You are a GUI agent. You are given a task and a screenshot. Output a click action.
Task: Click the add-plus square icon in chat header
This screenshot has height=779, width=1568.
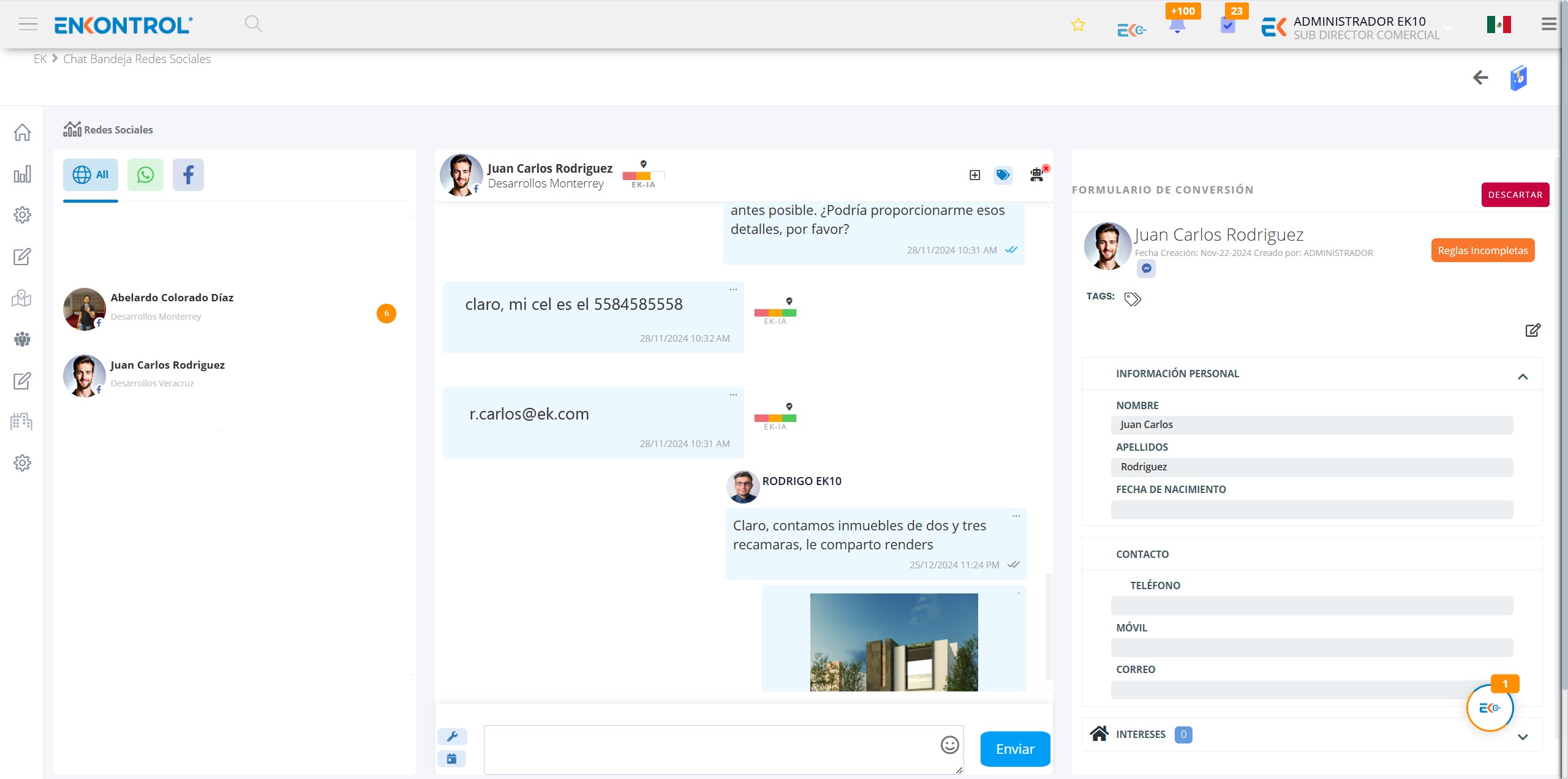click(x=974, y=175)
